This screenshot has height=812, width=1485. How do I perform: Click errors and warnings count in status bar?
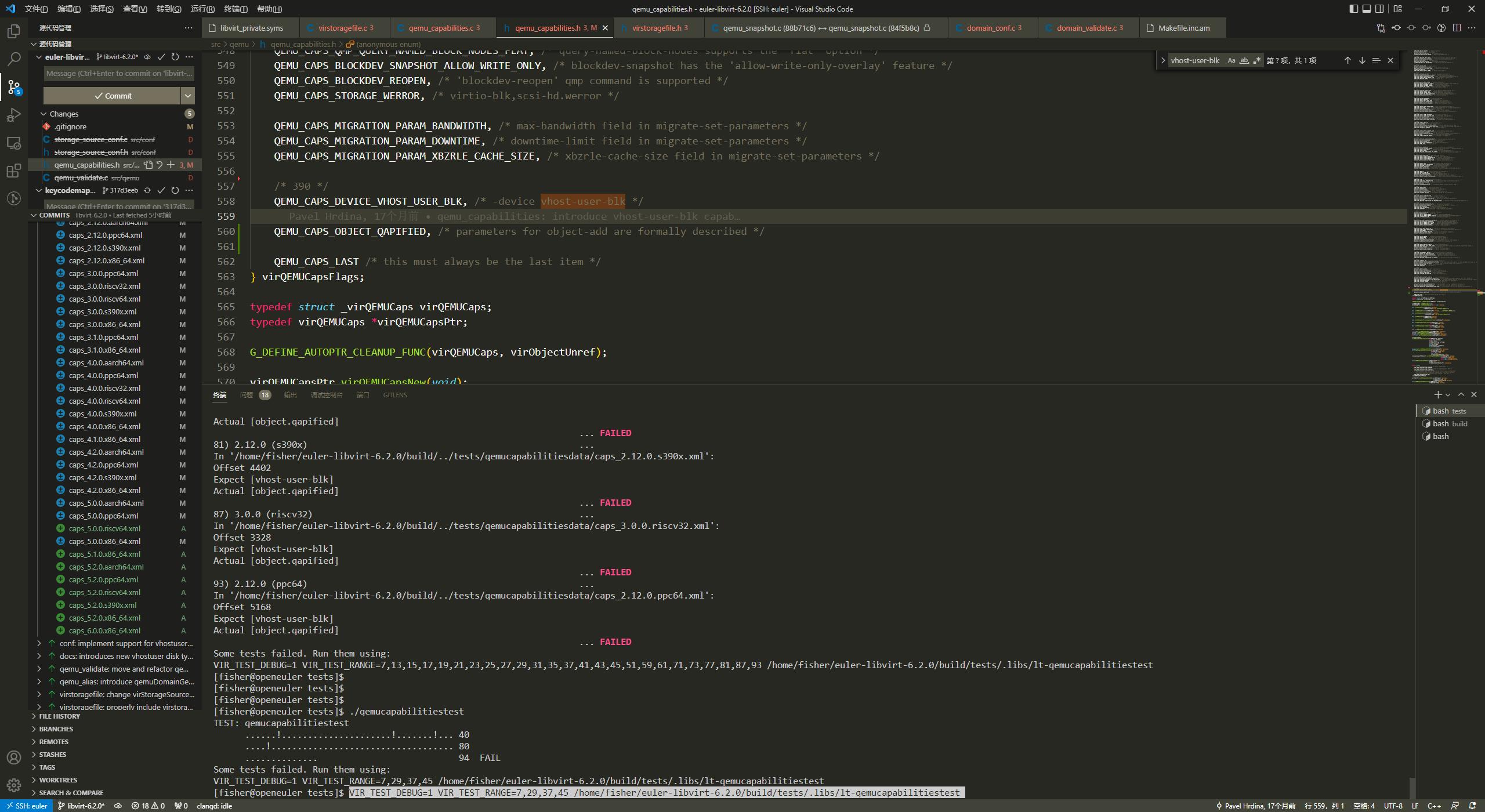(x=148, y=806)
